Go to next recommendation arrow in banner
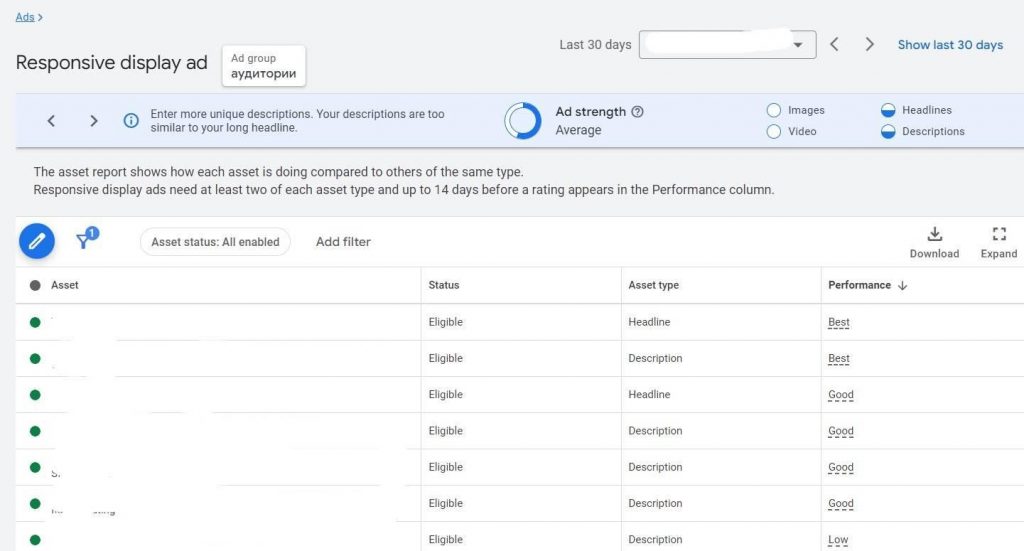 pos(94,121)
